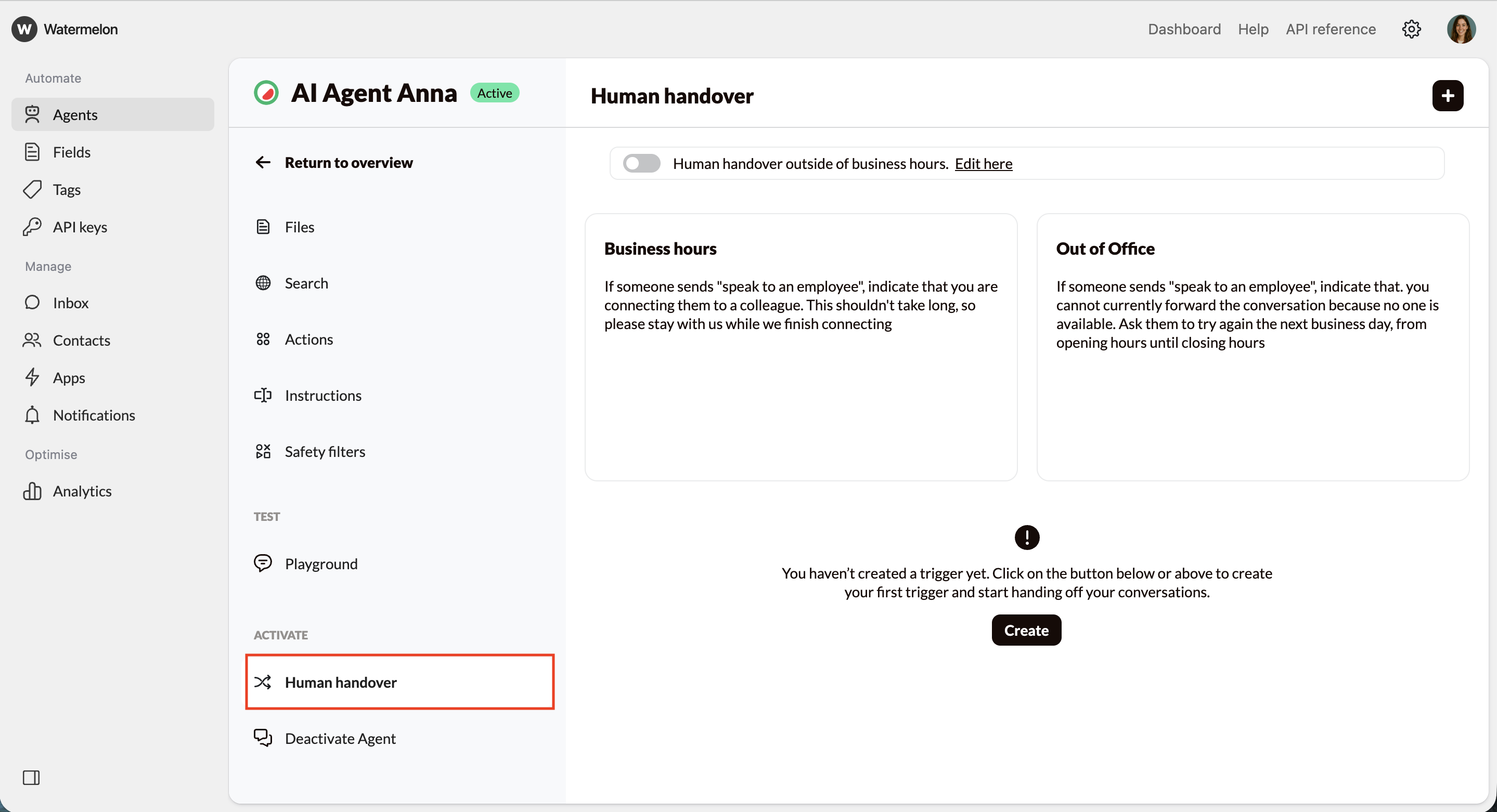Open the Inbox section
Screen dimensions: 1497x812
70,303
